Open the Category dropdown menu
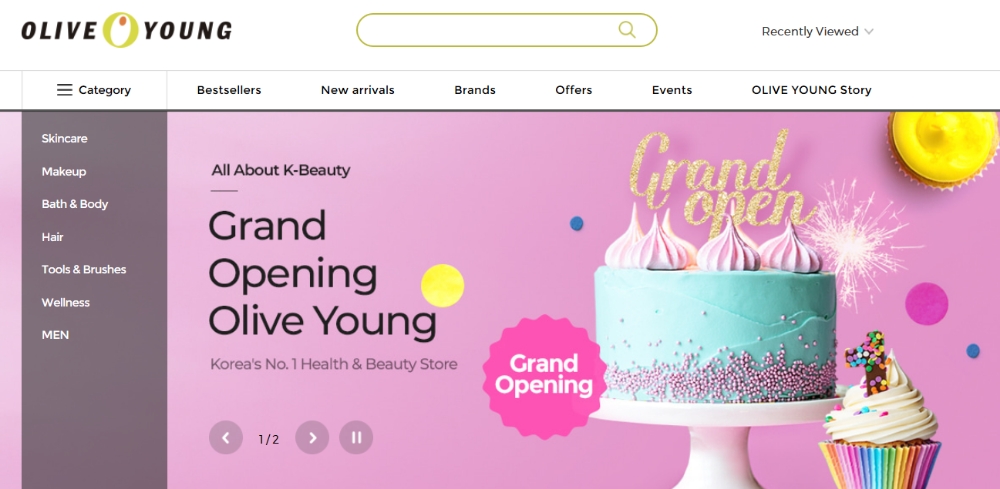The image size is (1000, 489). tap(94, 90)
